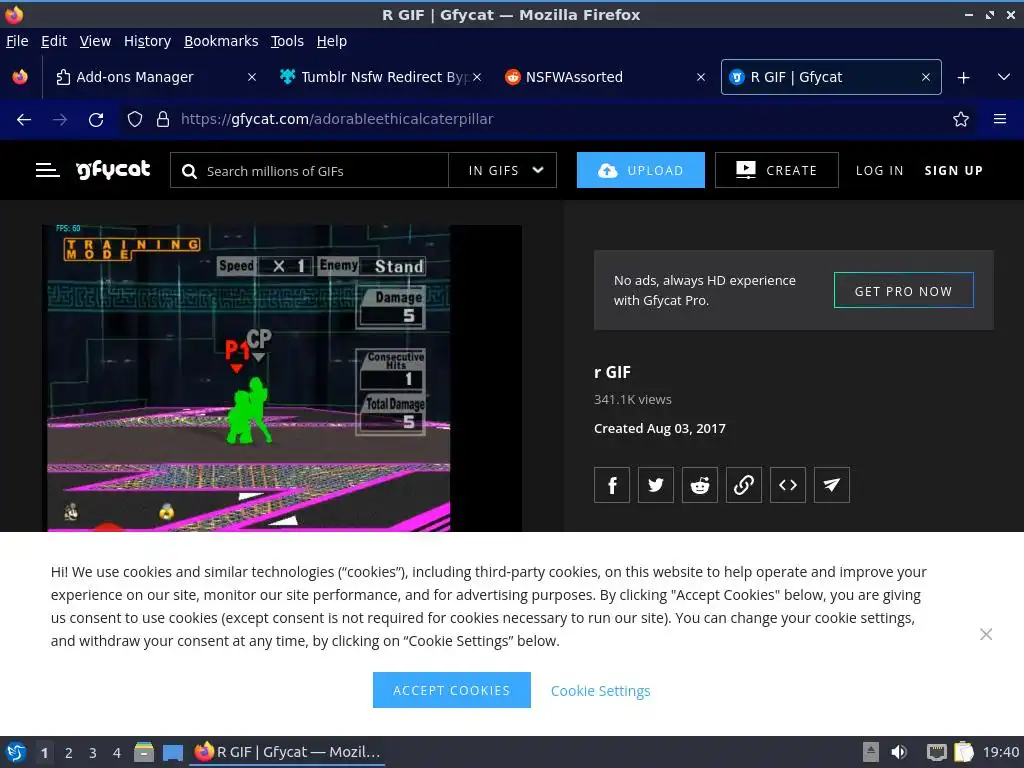Viewport: 1024px width, 768px height.
Task: Switch to Tumblr Nsfw Redirect tab
Action: [x=381, y=77]
